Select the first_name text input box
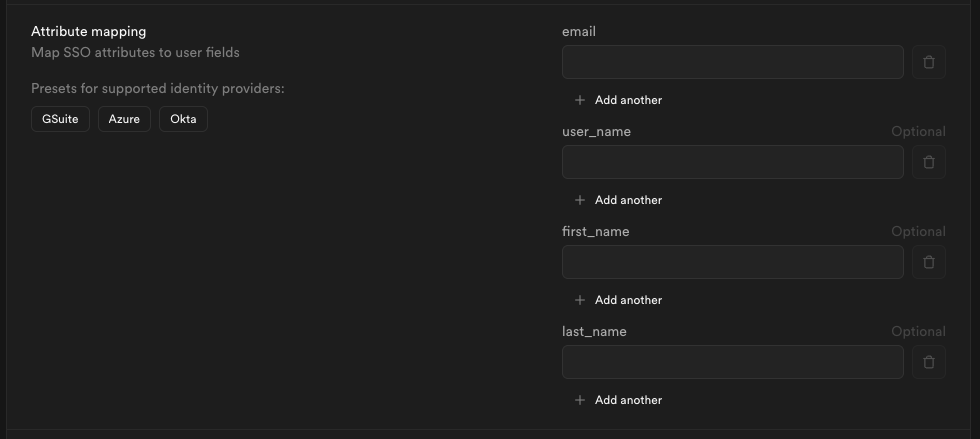This screenshot has width=980, height=439. tap(732, 262)
